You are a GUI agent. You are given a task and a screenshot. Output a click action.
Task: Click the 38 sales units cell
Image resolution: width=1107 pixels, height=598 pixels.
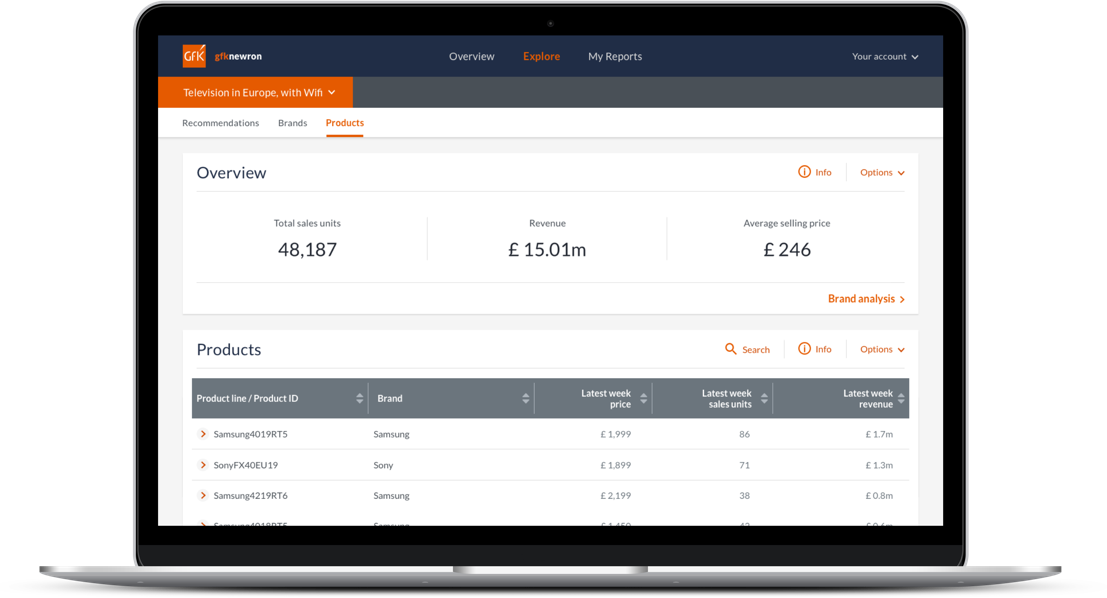(x=744, y=496)
